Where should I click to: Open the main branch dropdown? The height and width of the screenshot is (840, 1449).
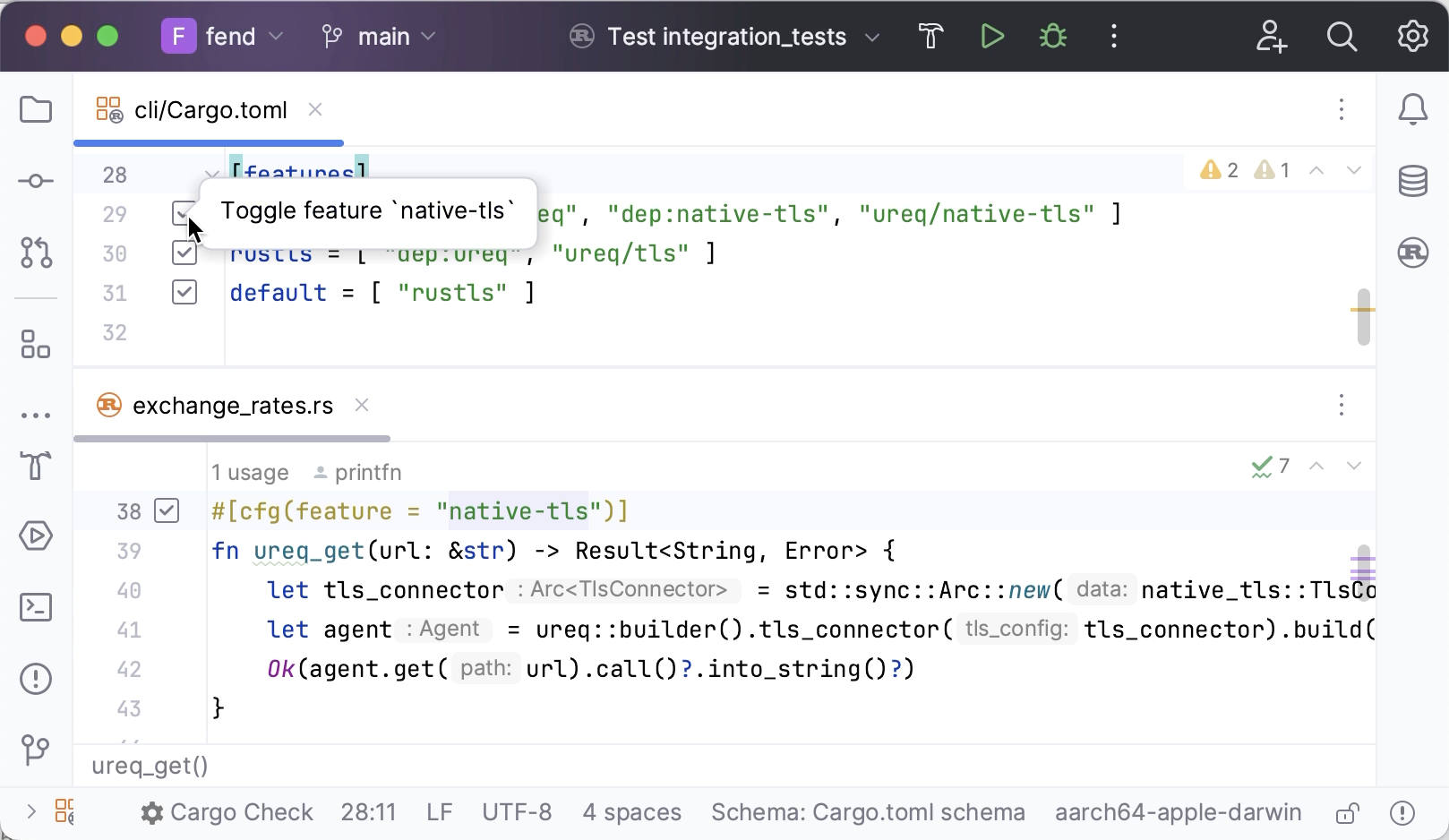(429, 37)
